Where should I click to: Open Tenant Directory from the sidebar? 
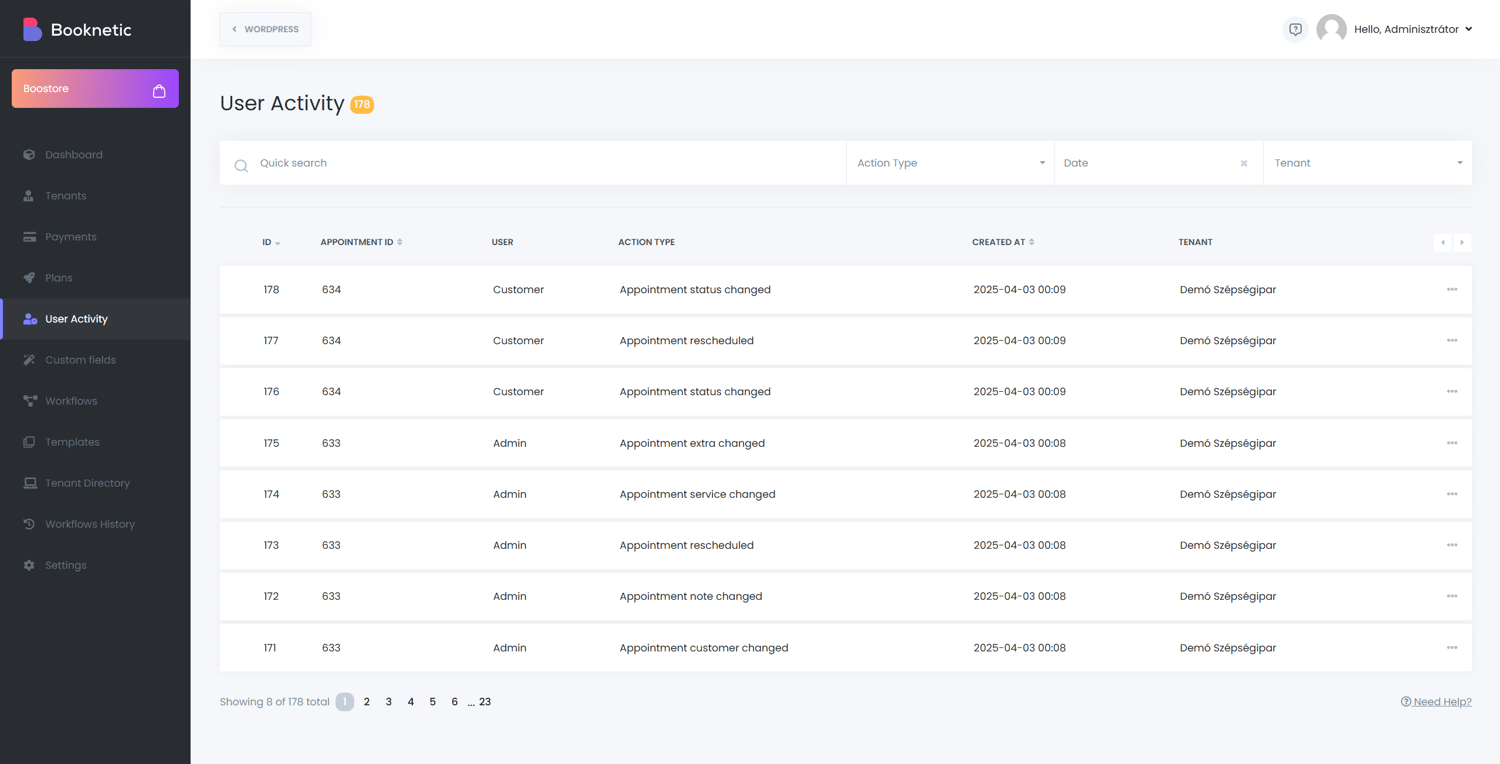(x=95, y=483)
